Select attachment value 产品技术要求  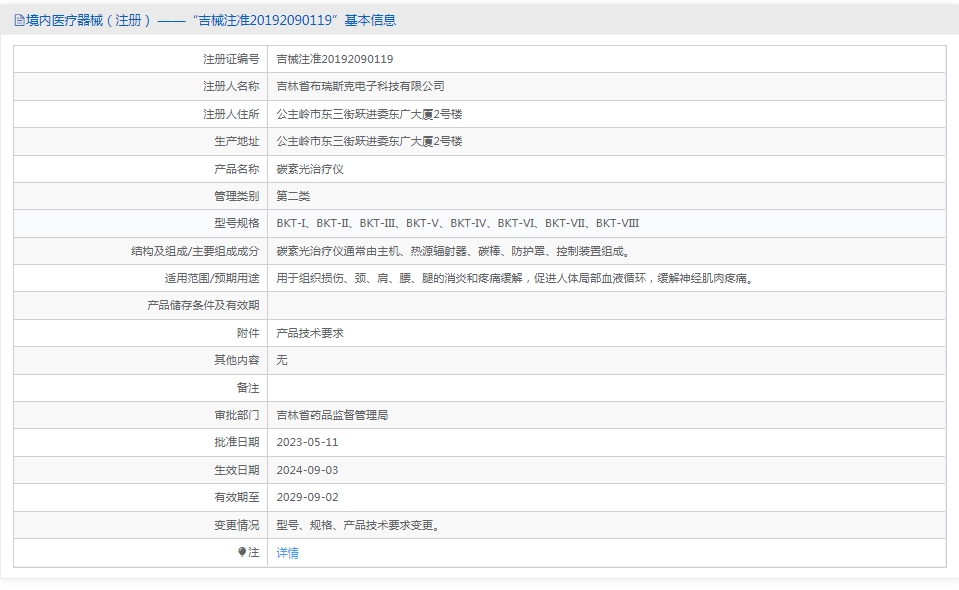click(310, 333)
